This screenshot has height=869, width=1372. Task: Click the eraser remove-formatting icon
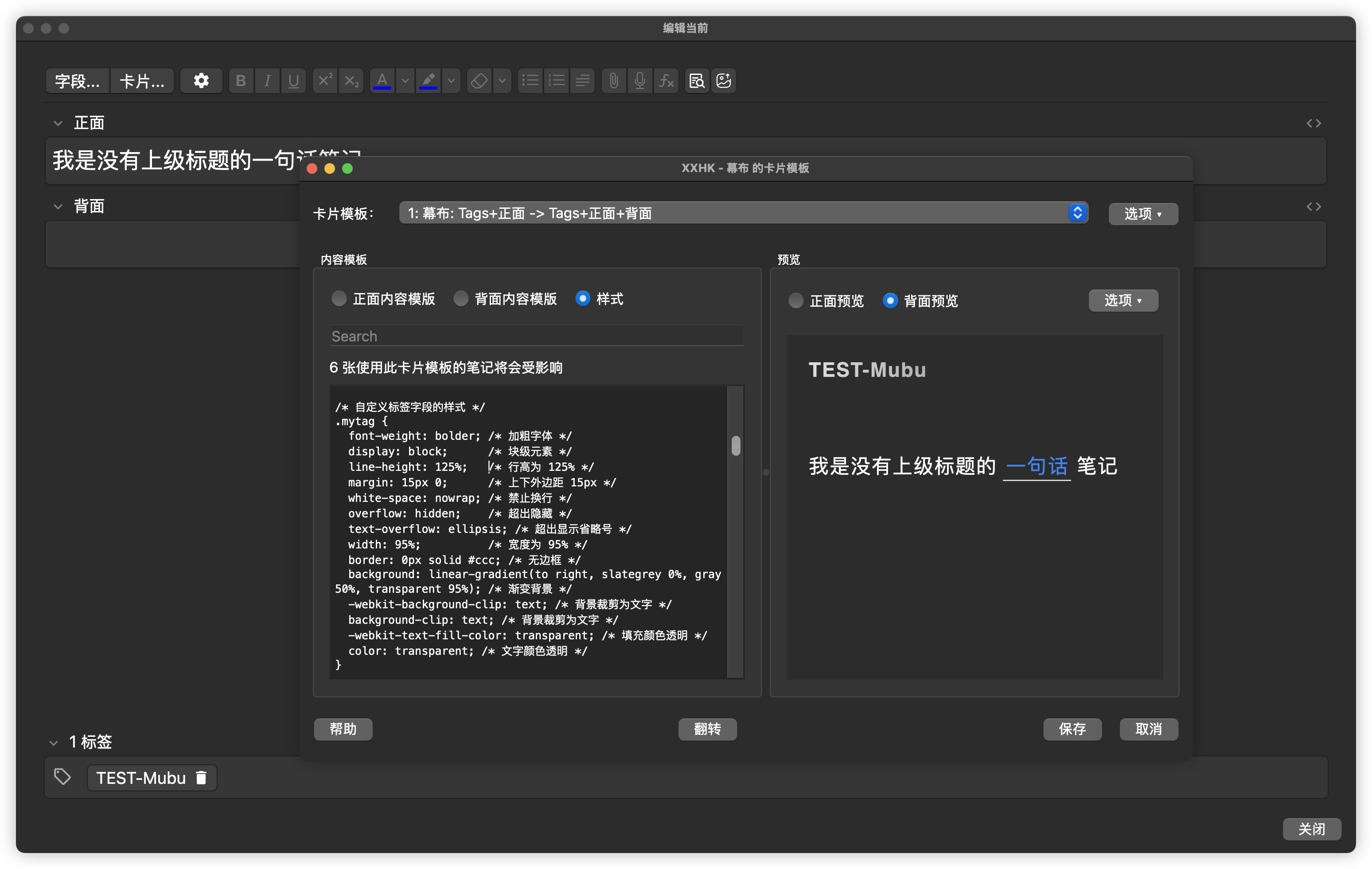pos(479,81)
